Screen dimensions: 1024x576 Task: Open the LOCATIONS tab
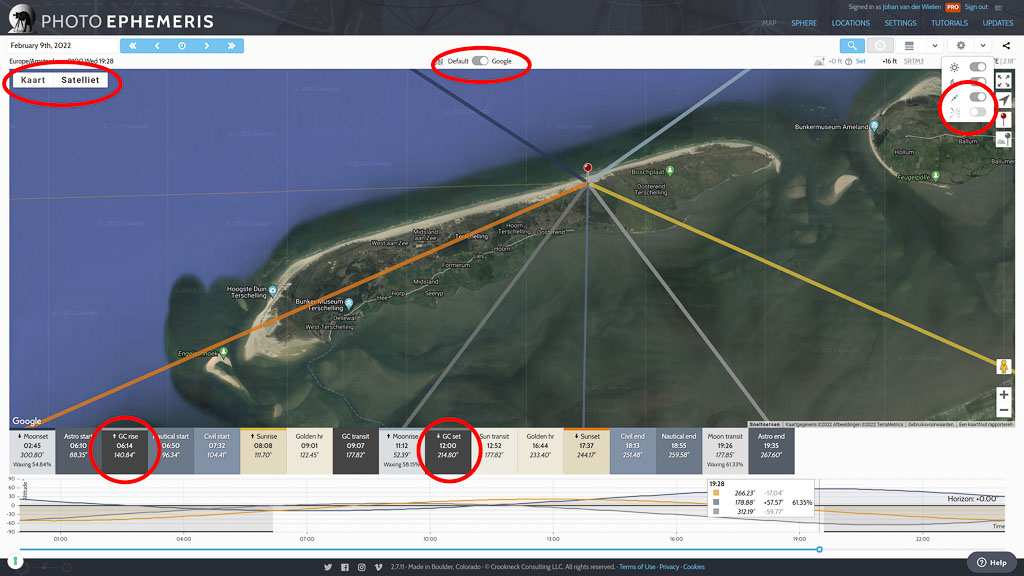pyautogui.click(x=850, y=23)
